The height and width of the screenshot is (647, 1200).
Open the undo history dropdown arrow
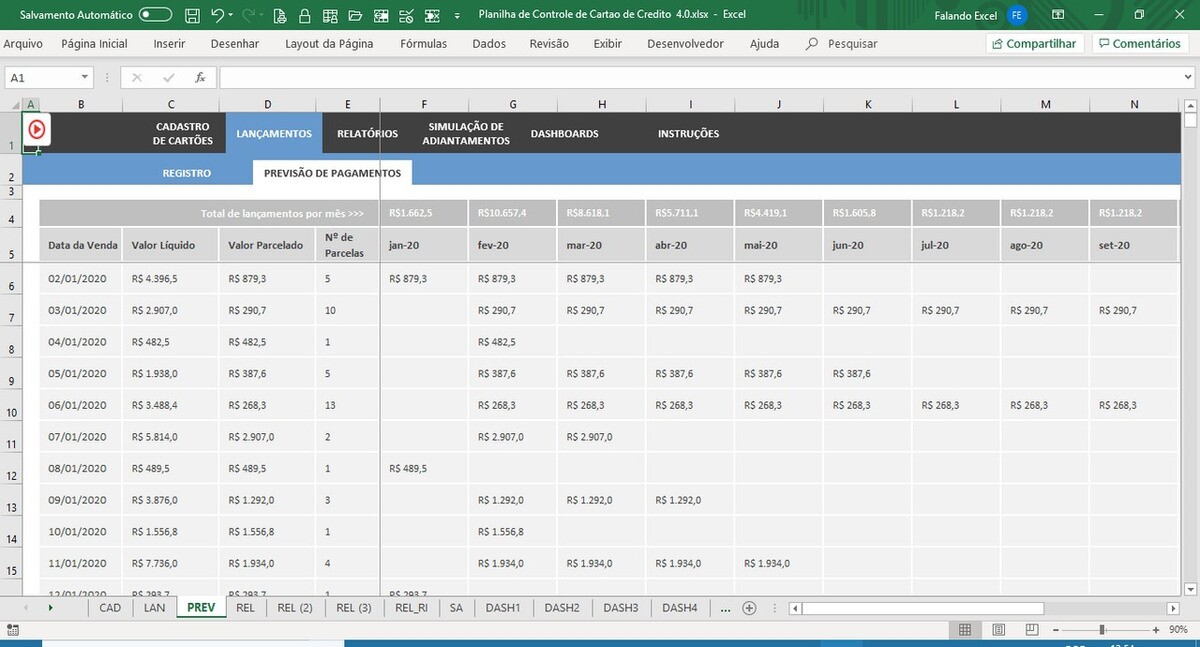[x=231, y=15]
